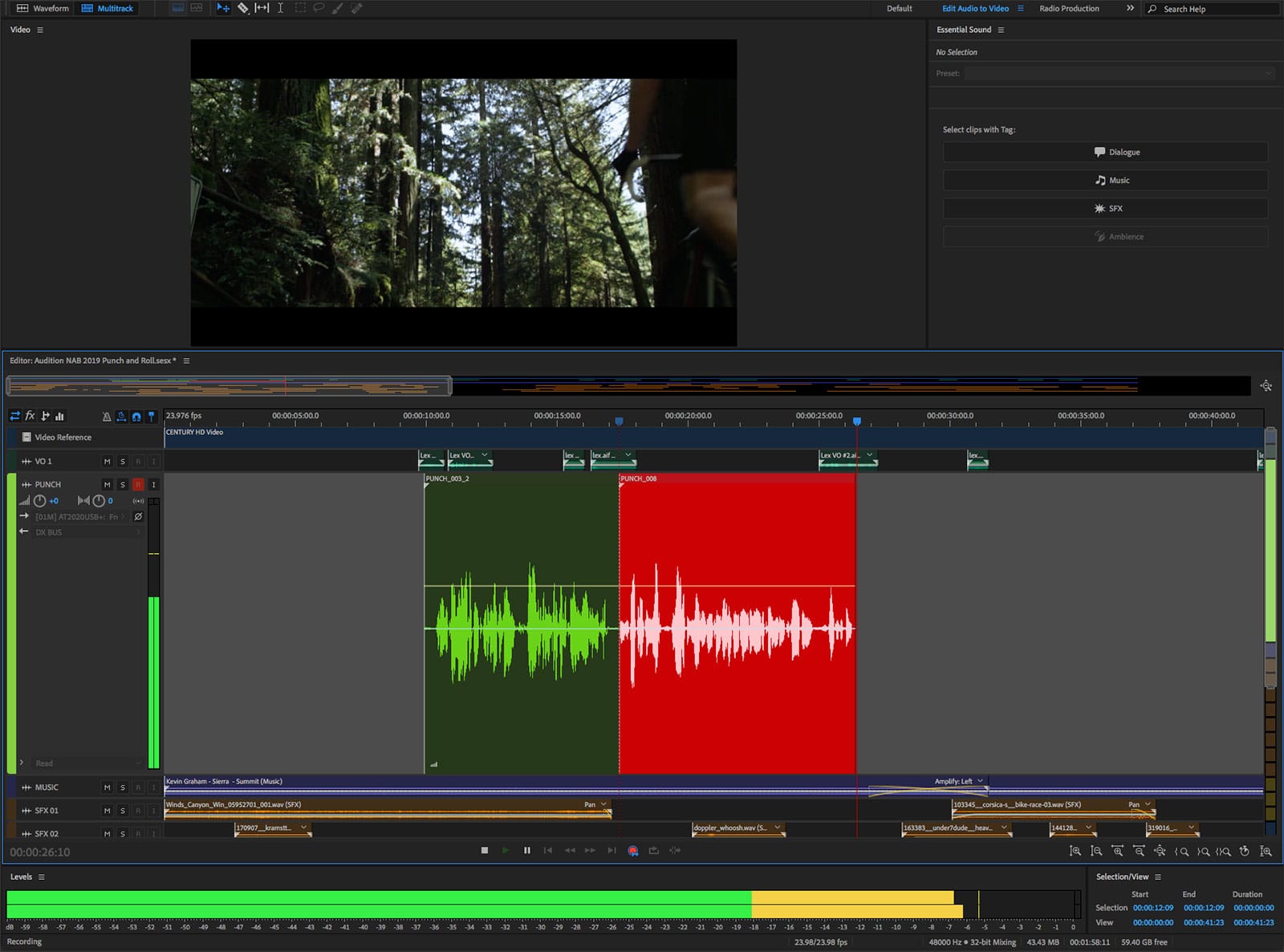Image resolution: width=1284 pixels, height=952 pixels.
Task: Disarm record on the PUNCH track
Action: point(138,485)
